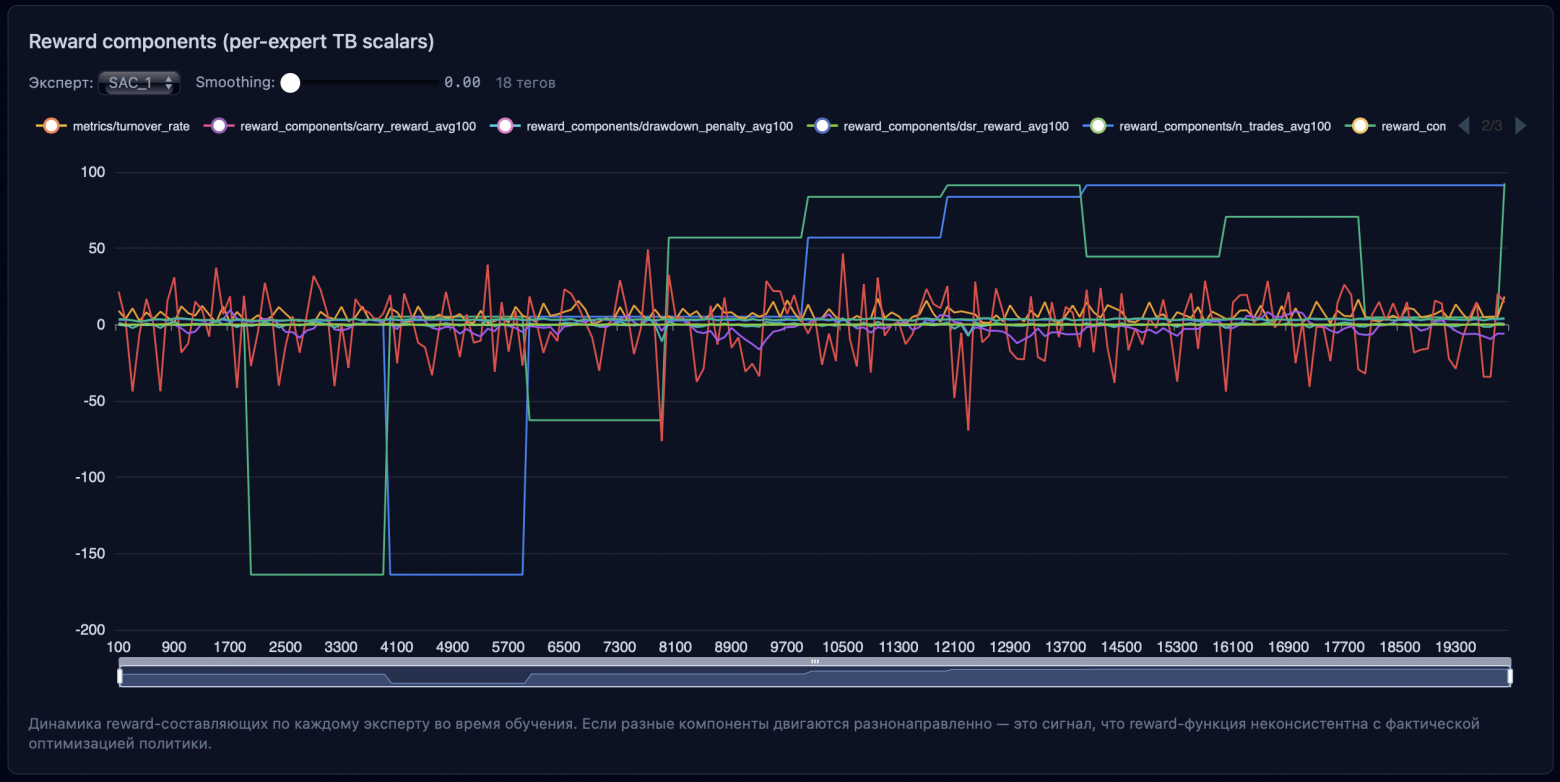Click the center grip of the zoom range bar
Image resolution: width=1560 pixels, height=782 pixels.
(814, 661)
